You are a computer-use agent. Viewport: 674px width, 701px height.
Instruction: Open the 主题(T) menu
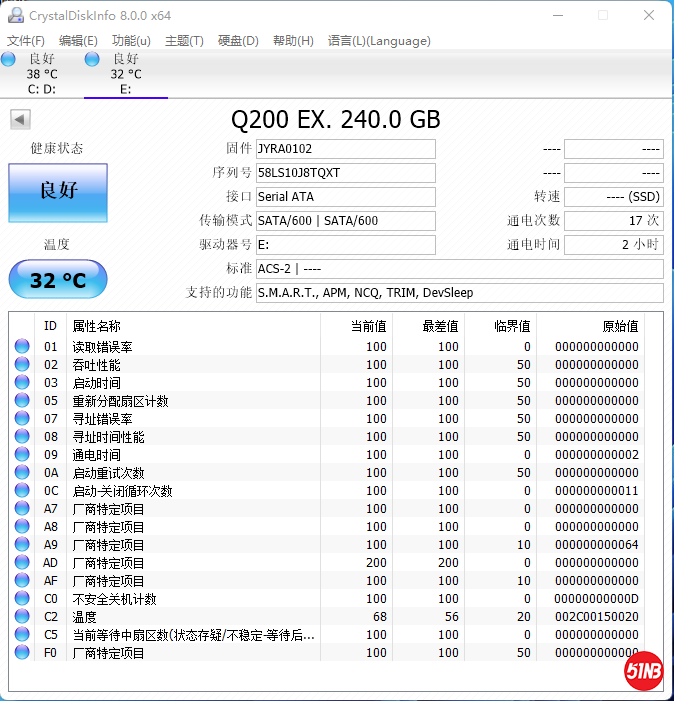pyautogui.click(x=184, y=41)
